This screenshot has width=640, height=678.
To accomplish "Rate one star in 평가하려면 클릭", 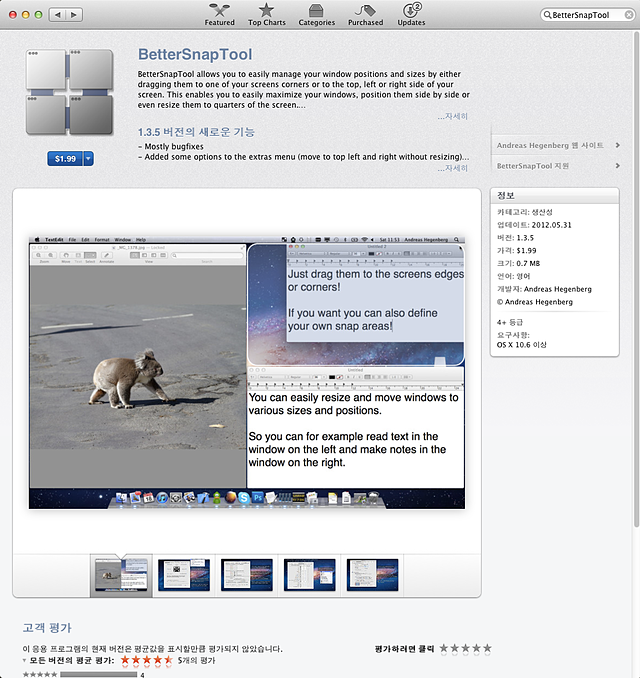I will tap(444, 648).
